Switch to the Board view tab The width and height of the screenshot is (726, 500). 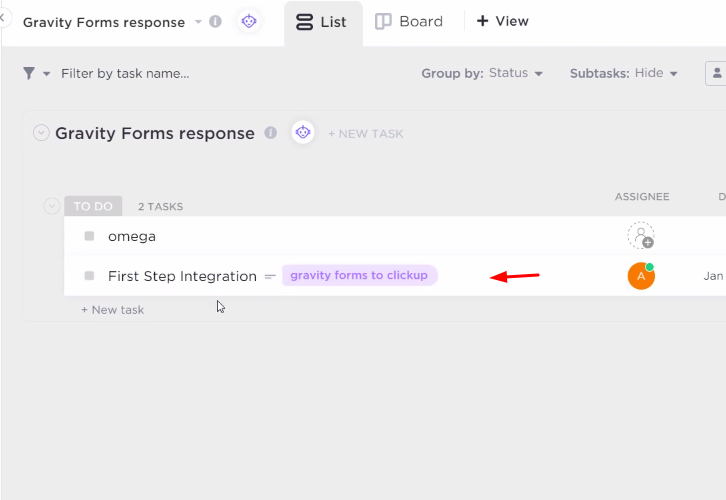[409, 21]
